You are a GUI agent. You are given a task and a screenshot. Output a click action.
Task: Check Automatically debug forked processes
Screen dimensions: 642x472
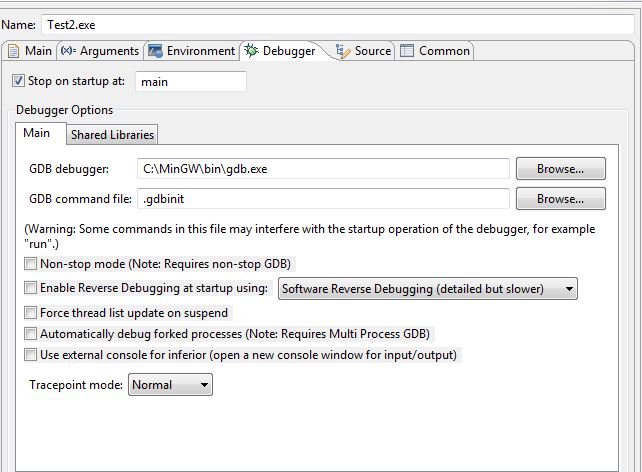click(30, 334)
